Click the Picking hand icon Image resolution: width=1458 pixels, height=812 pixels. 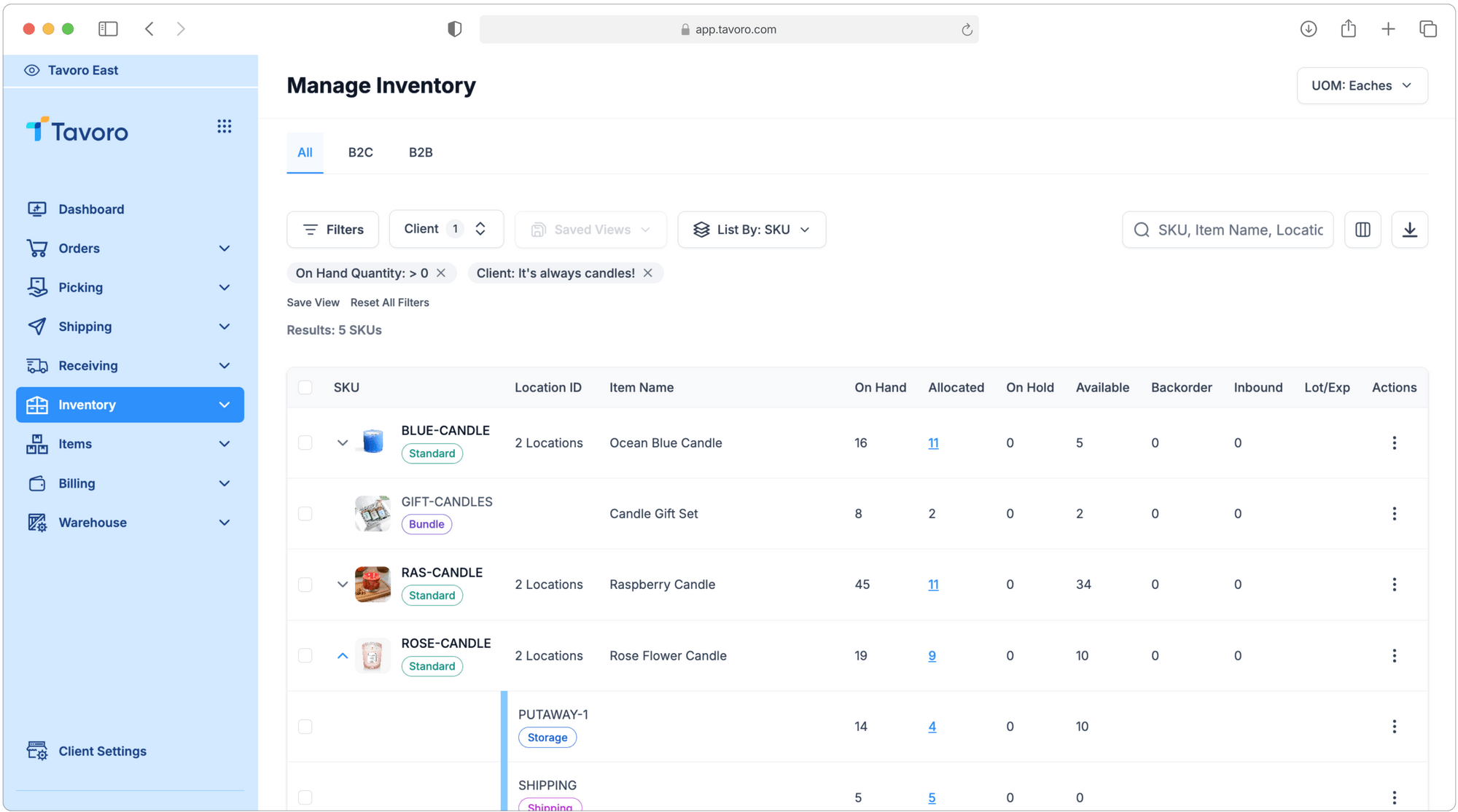pyautogui.click(x=37, y=287)
